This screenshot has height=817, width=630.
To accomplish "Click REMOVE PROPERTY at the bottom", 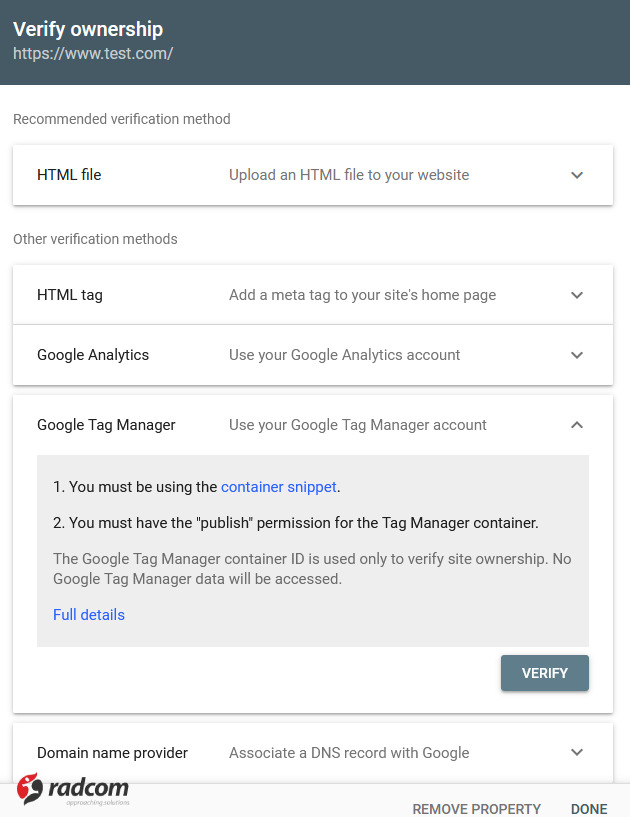I will (x=476, y=809).
